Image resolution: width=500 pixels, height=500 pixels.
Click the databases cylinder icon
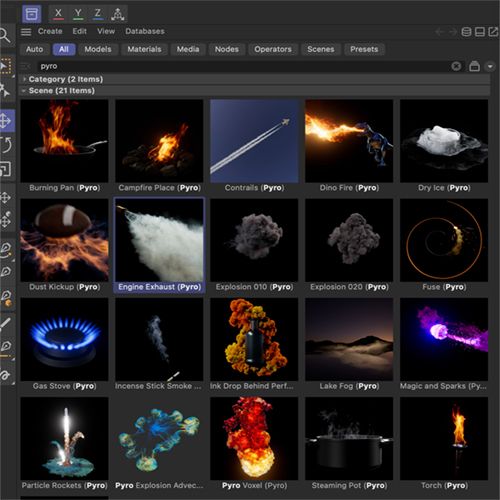click(x=466, y=32)
